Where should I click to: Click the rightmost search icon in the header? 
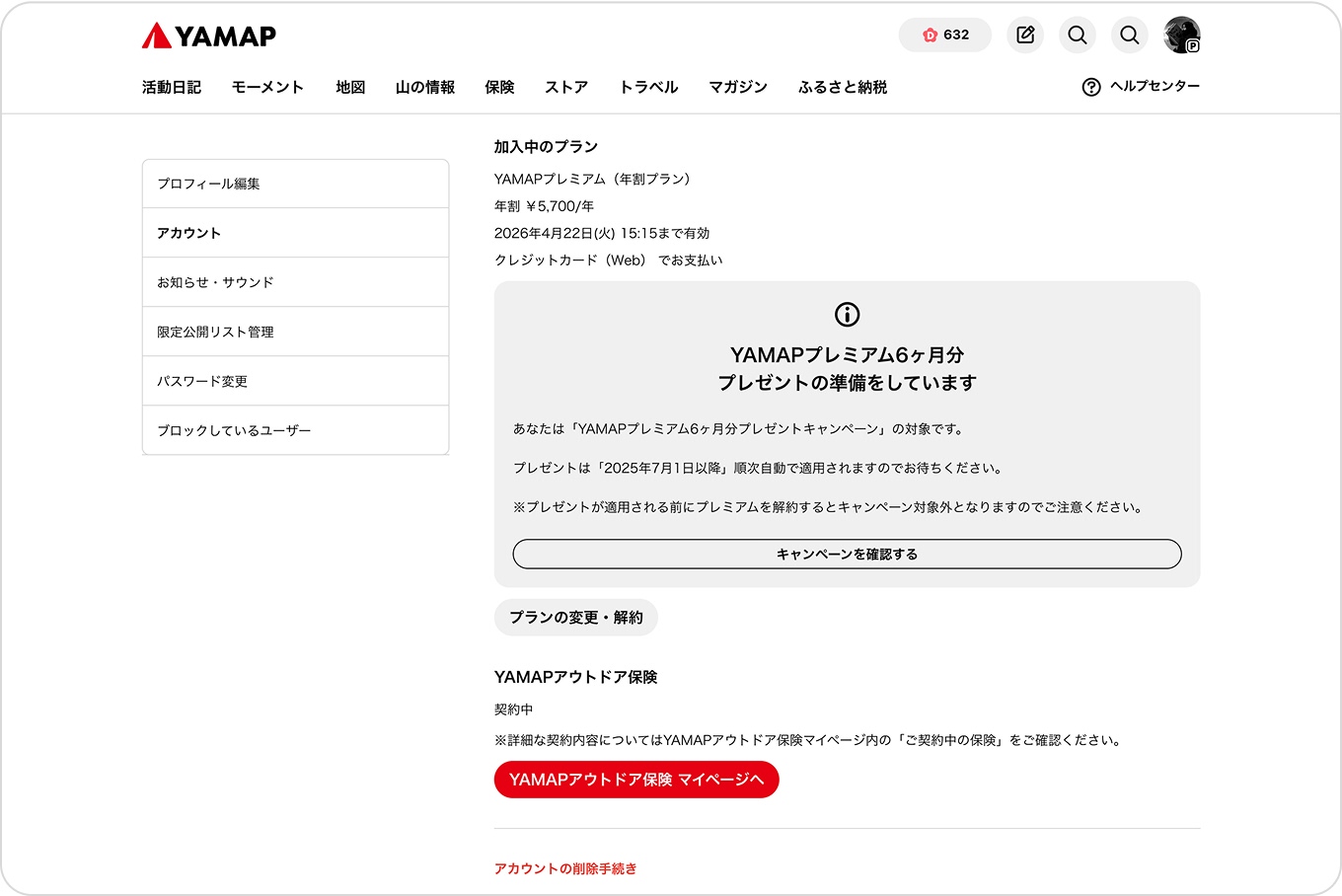click(1129, 35)
